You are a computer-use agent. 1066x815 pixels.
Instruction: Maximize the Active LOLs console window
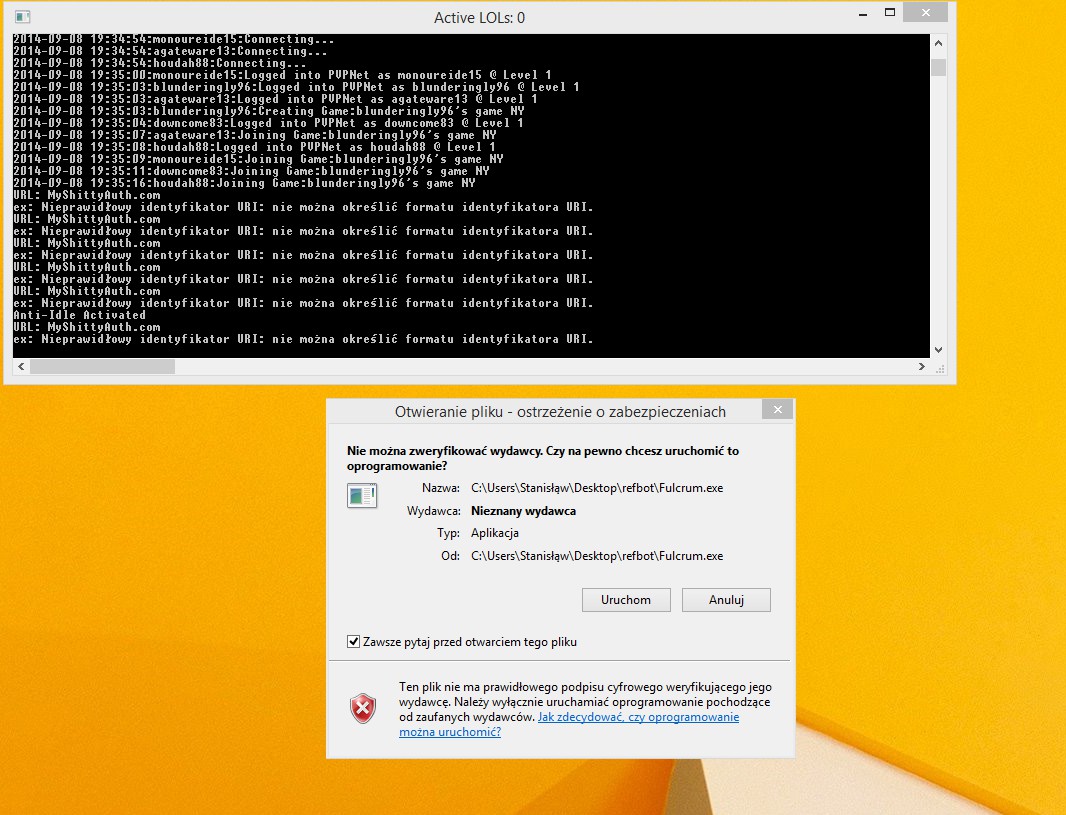click(x=889, y=13)
